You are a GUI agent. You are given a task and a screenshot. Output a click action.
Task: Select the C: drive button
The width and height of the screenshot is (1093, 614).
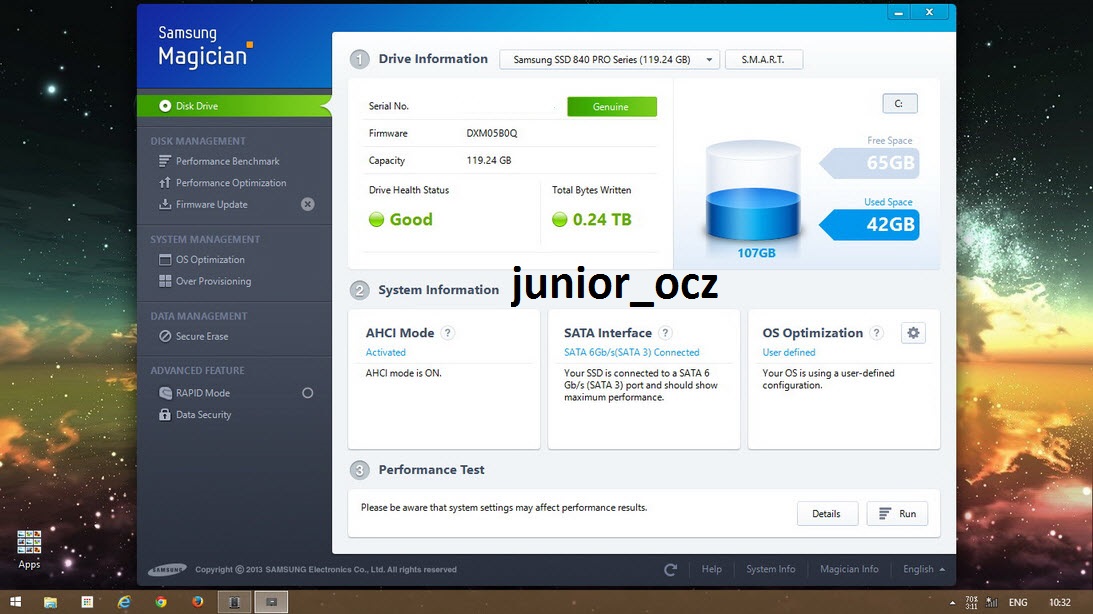point(899,103)
